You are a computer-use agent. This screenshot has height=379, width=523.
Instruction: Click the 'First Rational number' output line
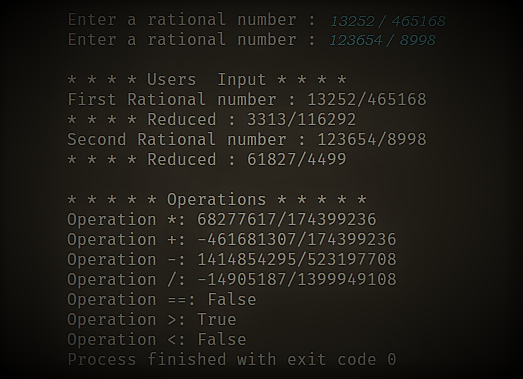tap(247, 99)
